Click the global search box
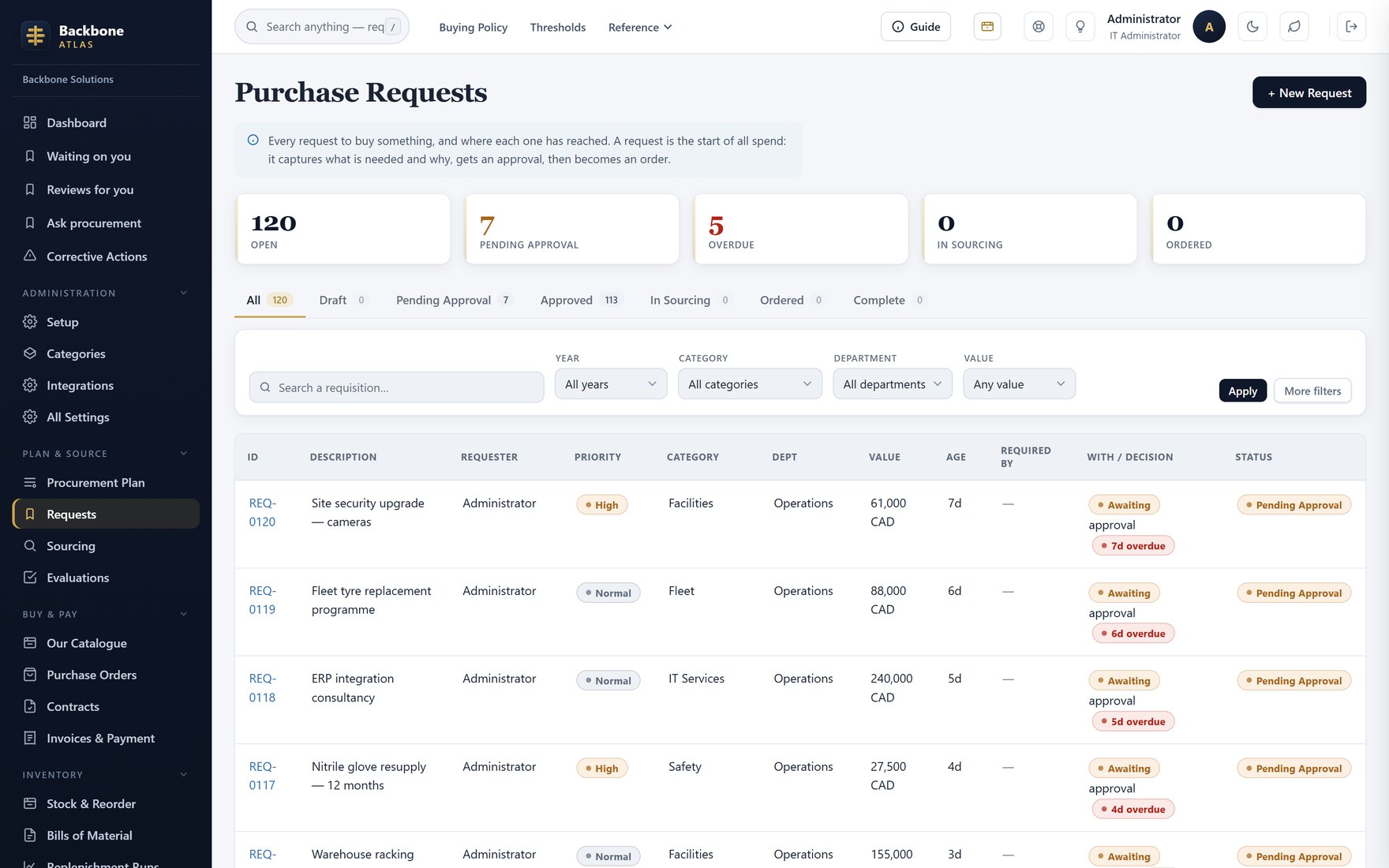This screenshot has width=1389, height=868. coord(322,27)
